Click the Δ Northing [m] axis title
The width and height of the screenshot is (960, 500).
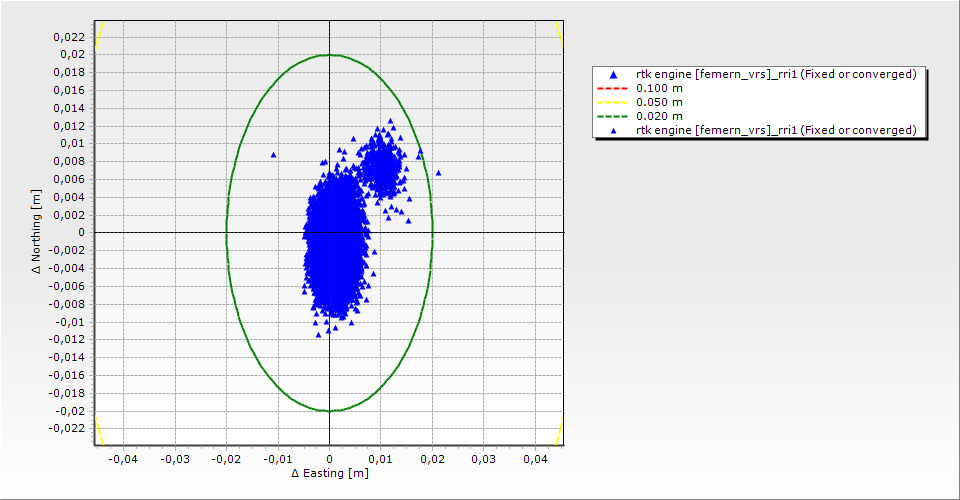tap(36, 231)
